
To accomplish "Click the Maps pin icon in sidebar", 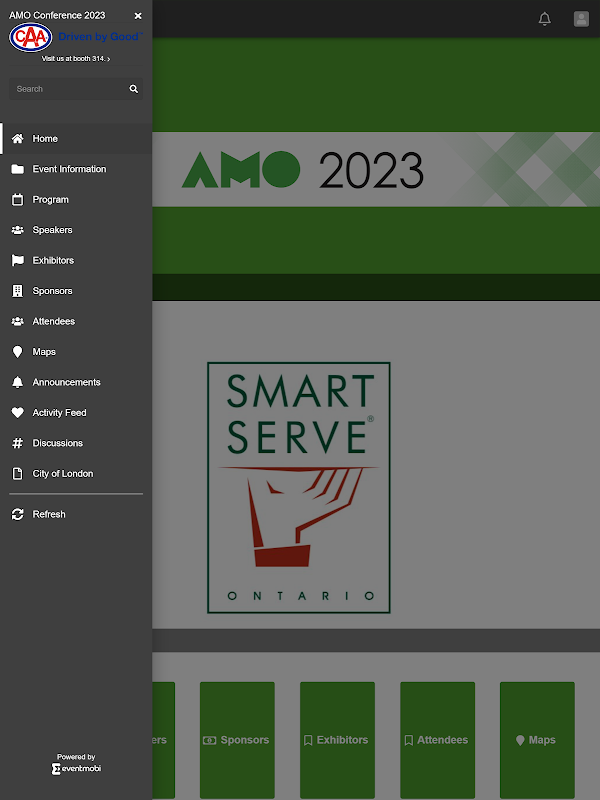I will point(17,352).
